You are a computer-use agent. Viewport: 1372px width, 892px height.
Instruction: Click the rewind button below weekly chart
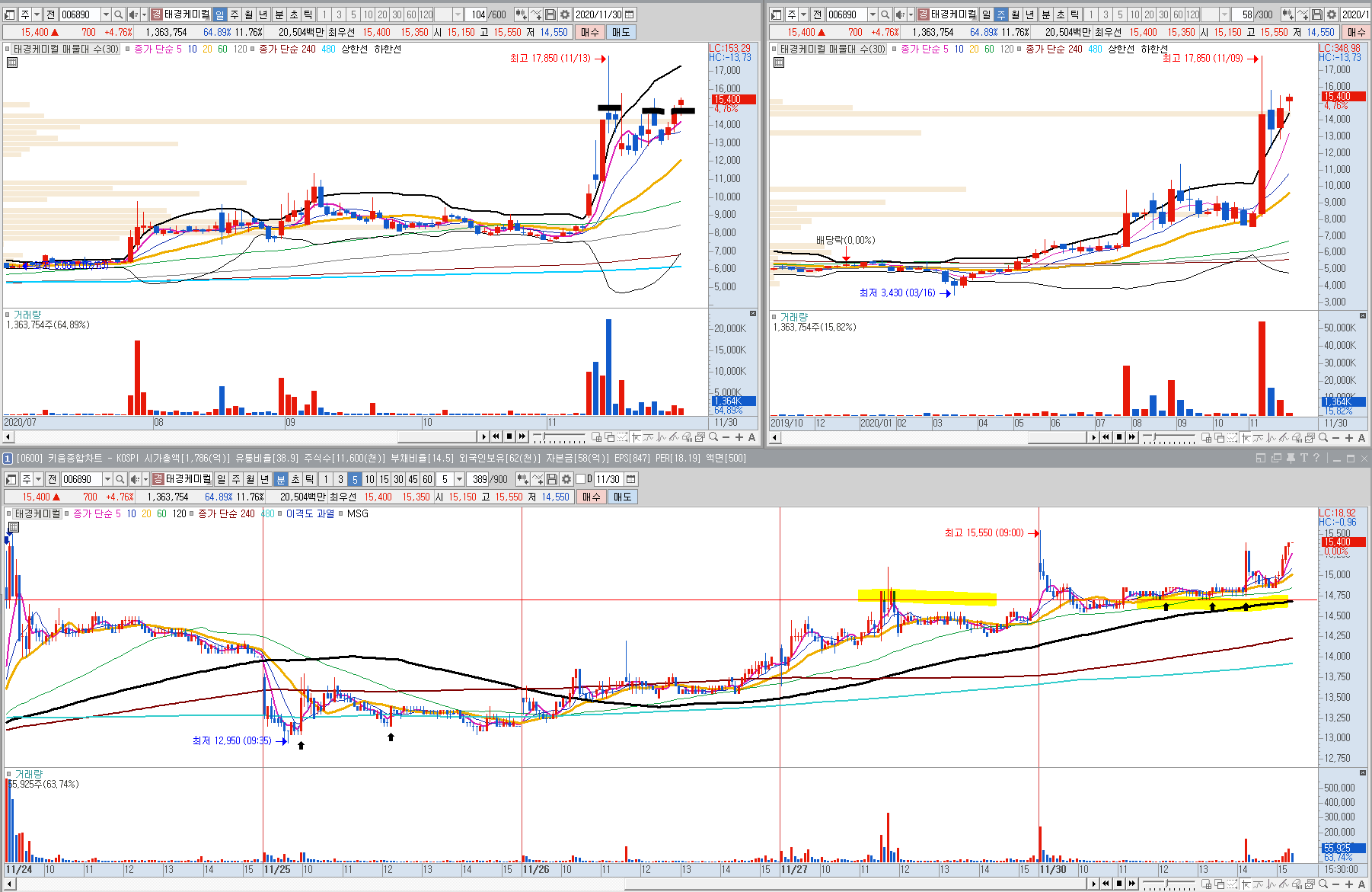[1106, 437]
